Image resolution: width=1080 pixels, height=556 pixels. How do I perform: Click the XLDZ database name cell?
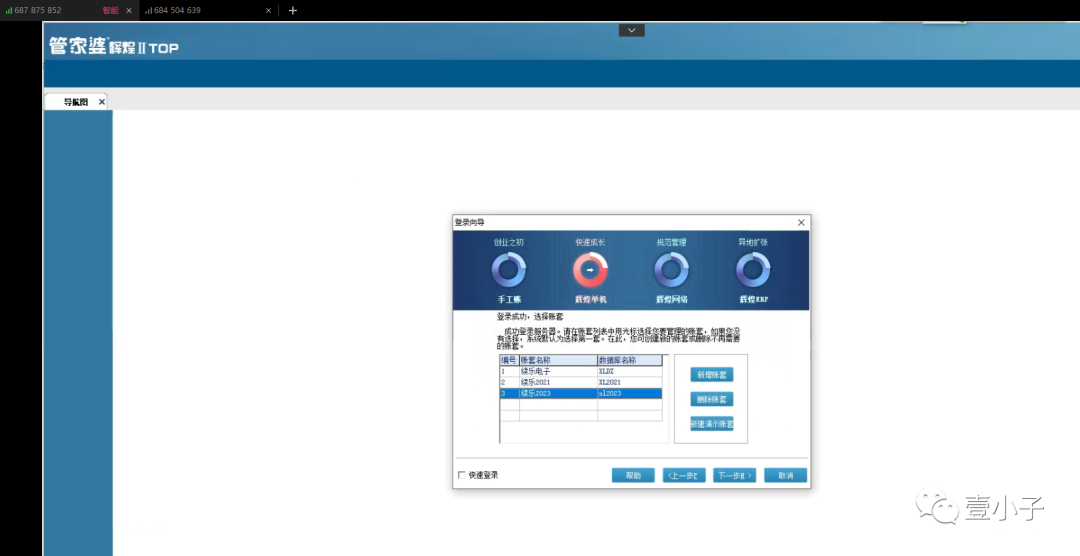(630, 371)
